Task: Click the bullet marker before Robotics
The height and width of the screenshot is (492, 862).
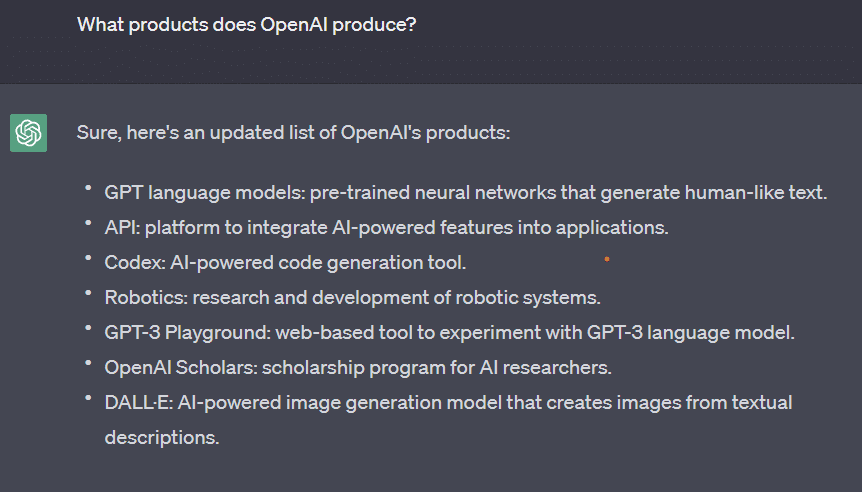Action: pyautogui.click(x=88, y=293)
